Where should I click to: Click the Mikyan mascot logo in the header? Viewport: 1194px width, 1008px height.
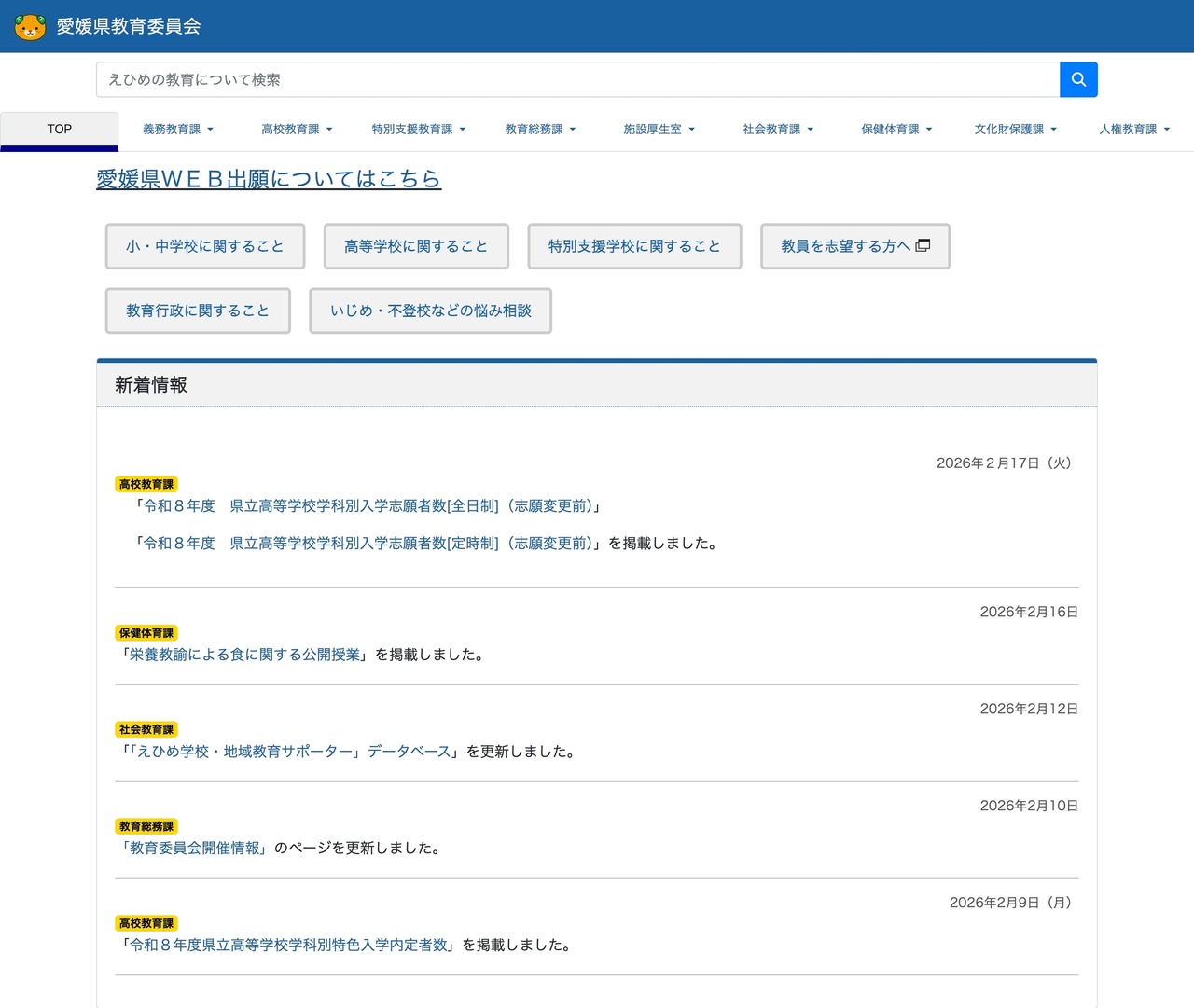[x=31, y=27]
